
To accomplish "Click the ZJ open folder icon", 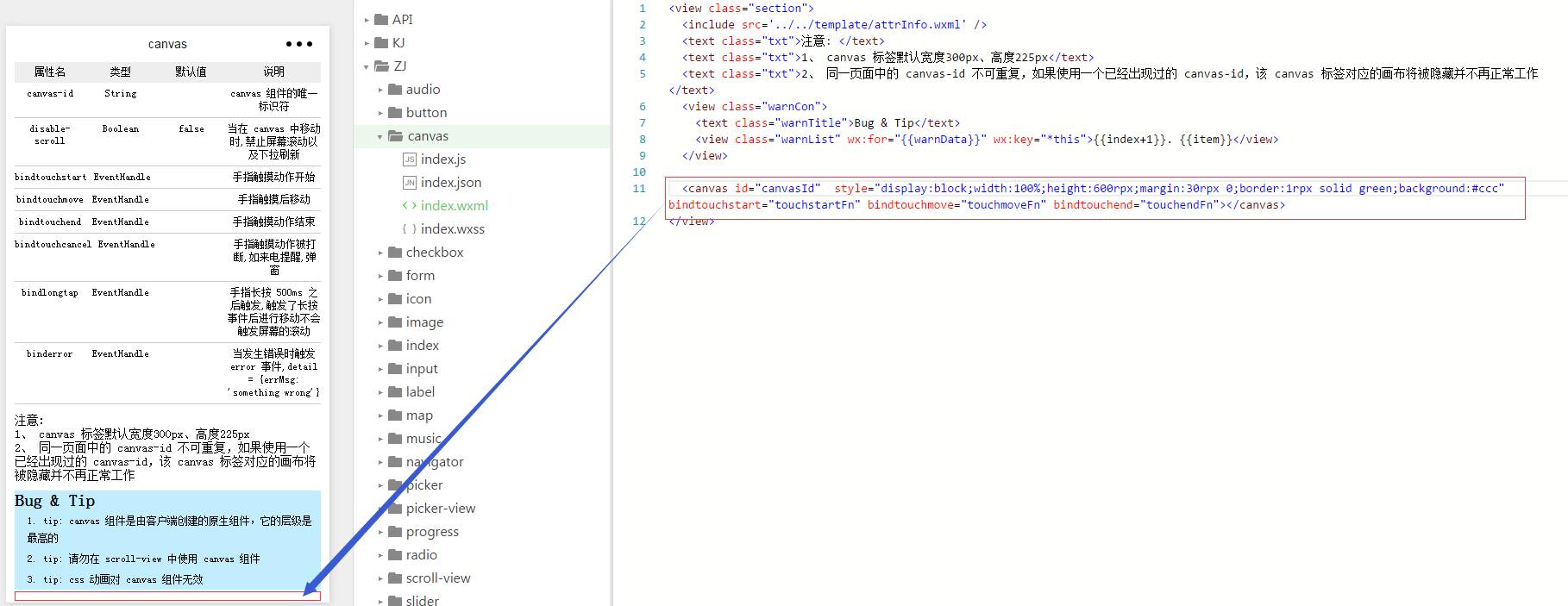I will click(x=382, y=66).
